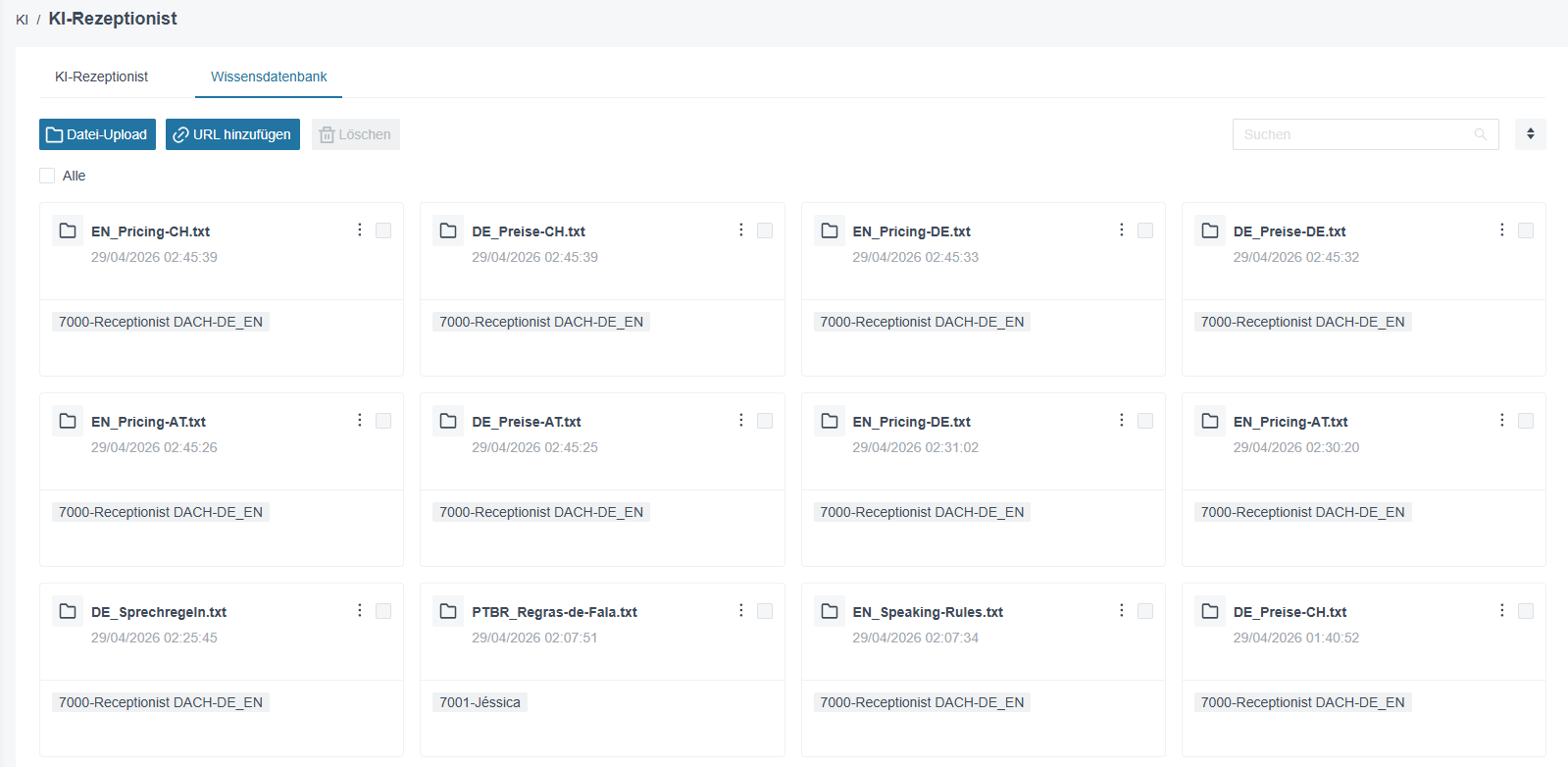Screen dimensions: 1568x767
Task: Click the Löschen button
Action: 356,134
